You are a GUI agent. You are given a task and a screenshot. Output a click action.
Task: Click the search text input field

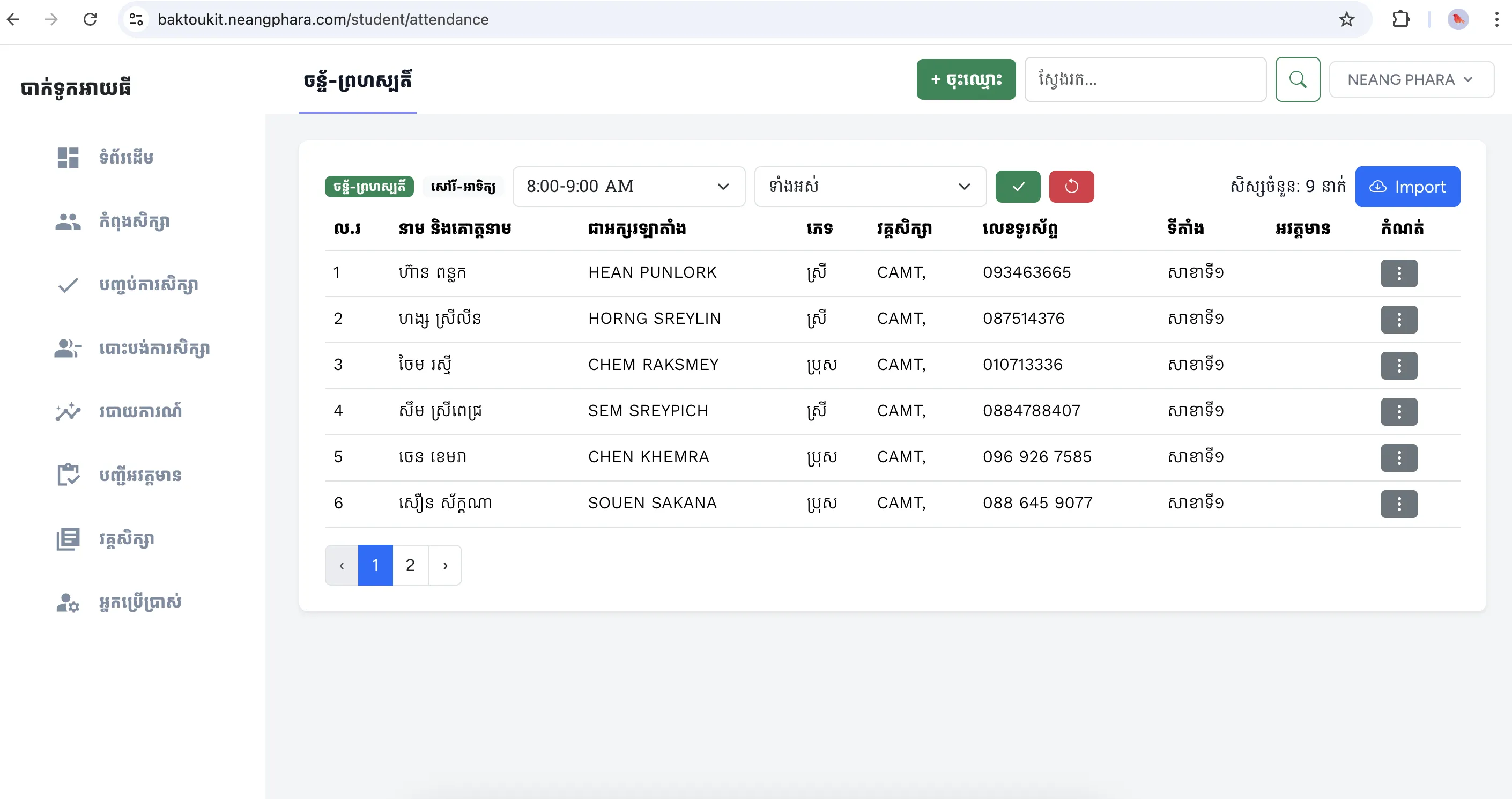pyautogui.click(x=1145, y=79)
